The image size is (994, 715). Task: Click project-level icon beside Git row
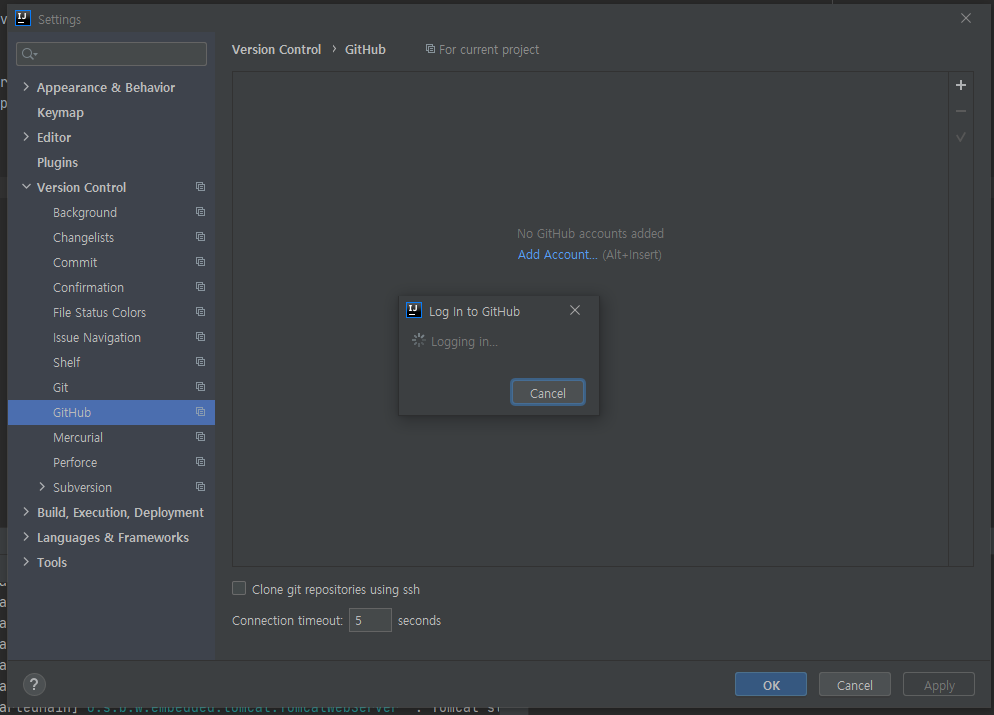(x=200, y=387)
